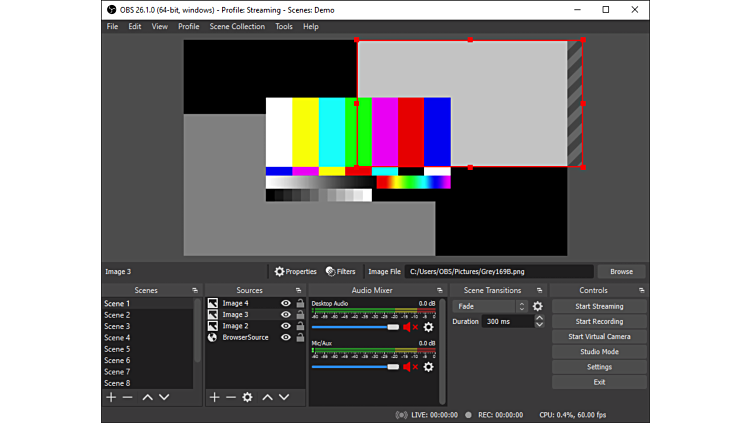This screenshot has height=423, width=752.
Task: Mute the Desktop Audio speaker icon
Action: tap(409, 327)
